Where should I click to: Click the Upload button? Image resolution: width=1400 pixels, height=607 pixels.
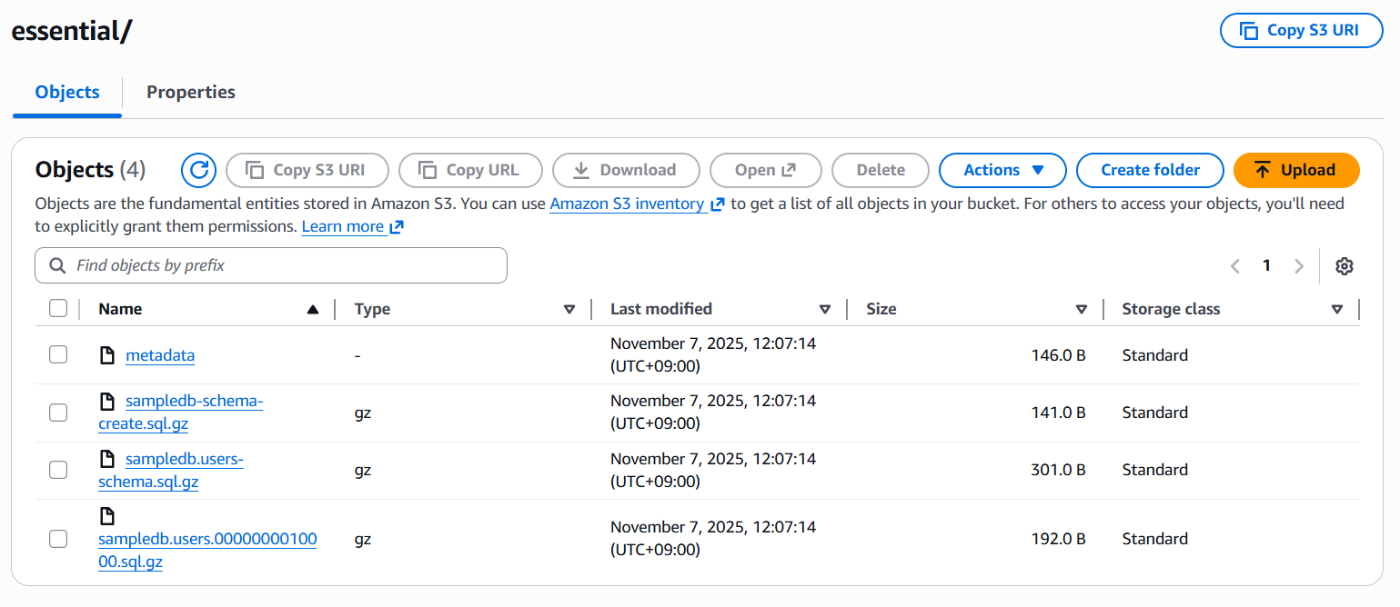(x=1296, y=170)
